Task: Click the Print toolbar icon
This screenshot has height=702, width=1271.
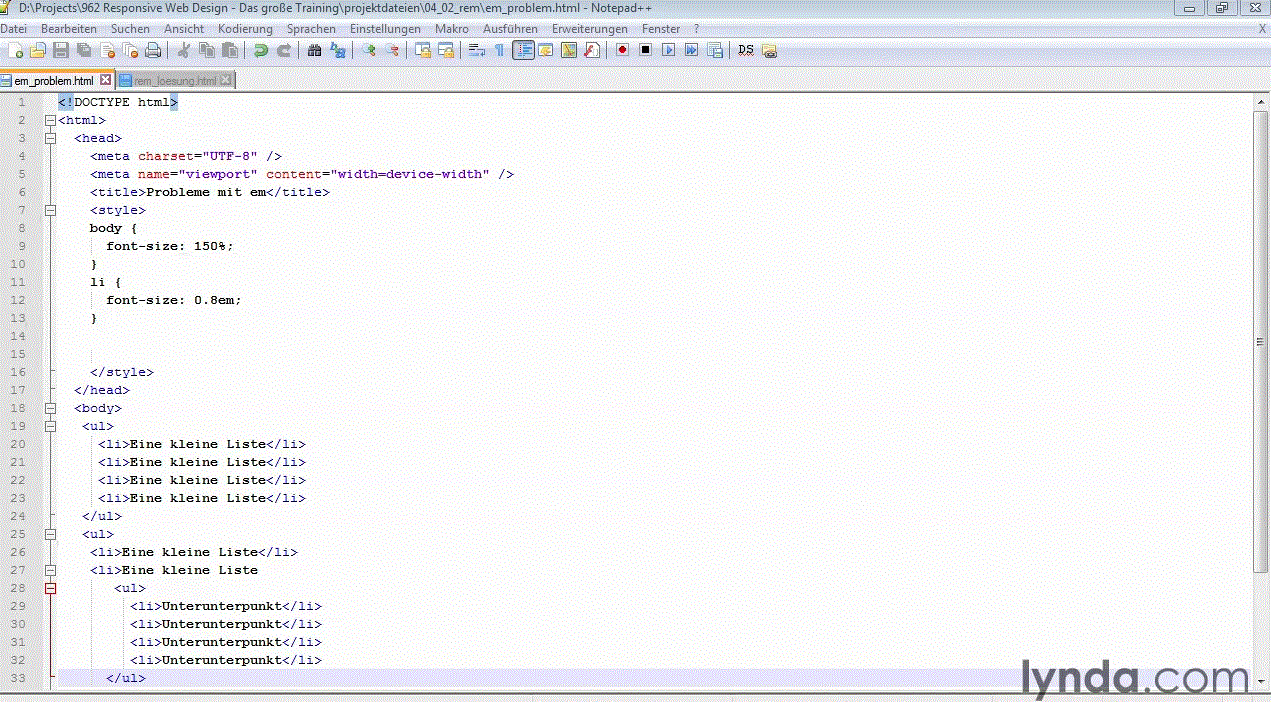Action: [153, 50]
